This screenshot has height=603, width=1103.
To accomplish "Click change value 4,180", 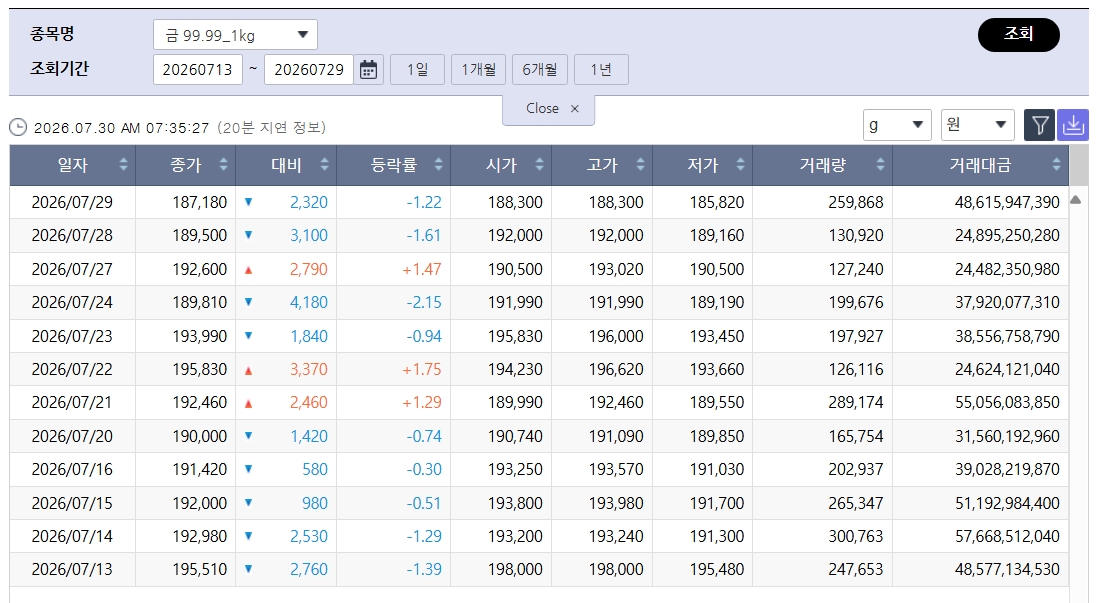I will click(309, 302).
